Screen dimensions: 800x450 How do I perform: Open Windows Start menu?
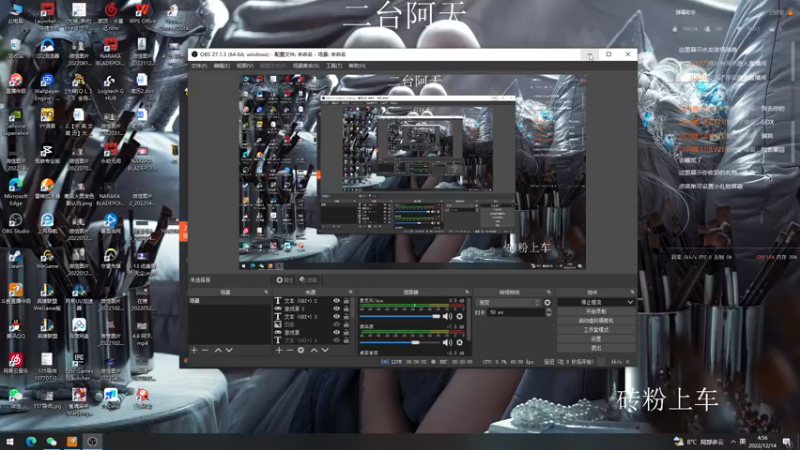pos(10,441)
